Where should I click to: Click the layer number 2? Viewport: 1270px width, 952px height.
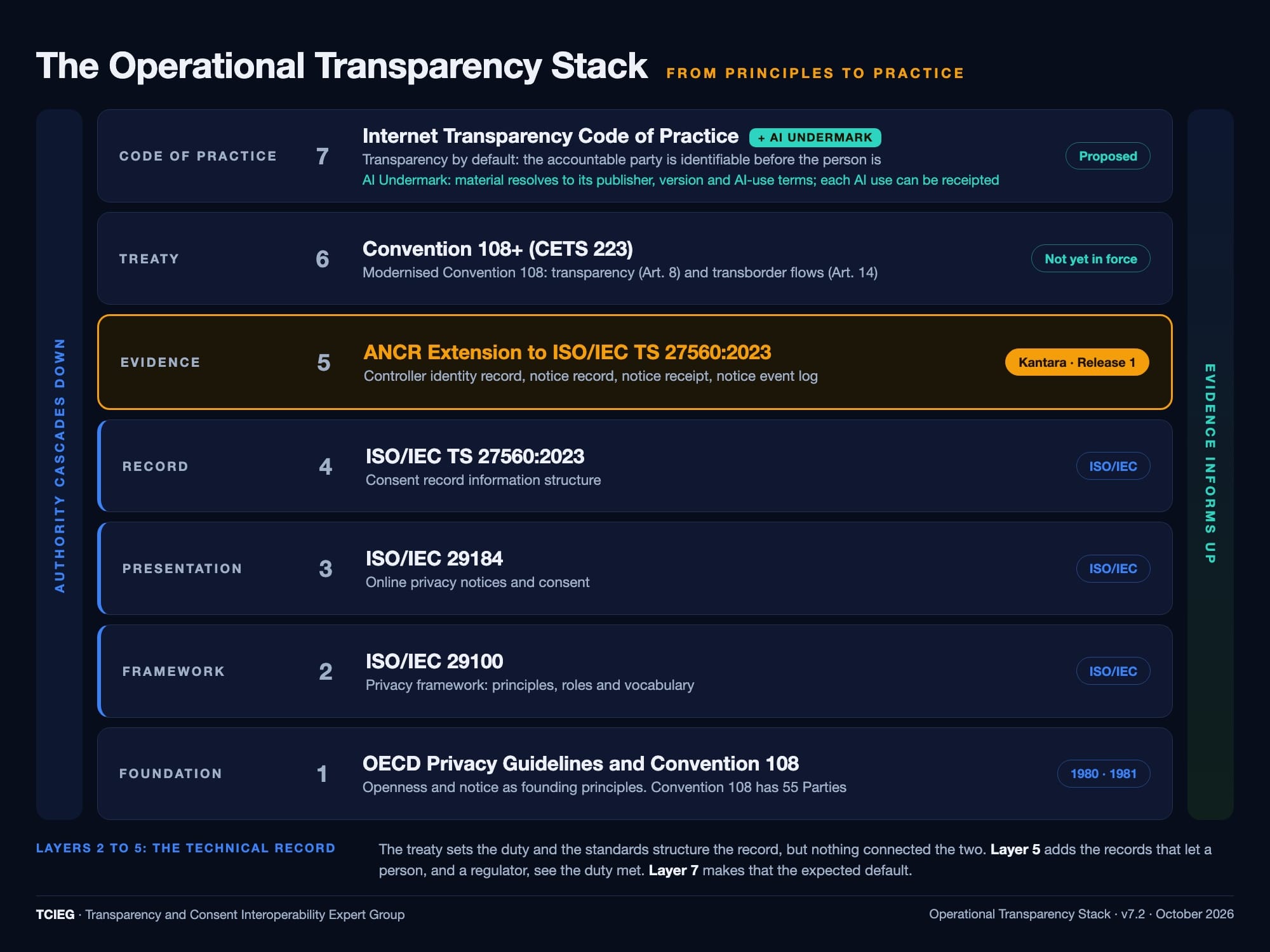(x=326, y=672)
